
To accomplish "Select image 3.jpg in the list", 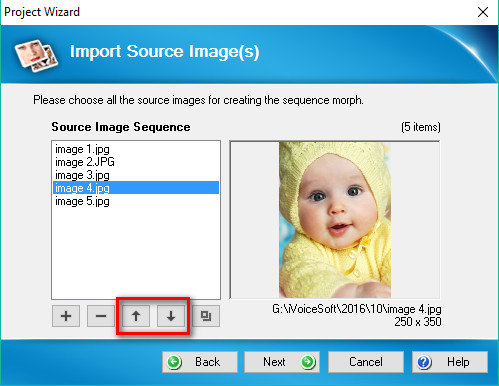I will click(136, 175).
